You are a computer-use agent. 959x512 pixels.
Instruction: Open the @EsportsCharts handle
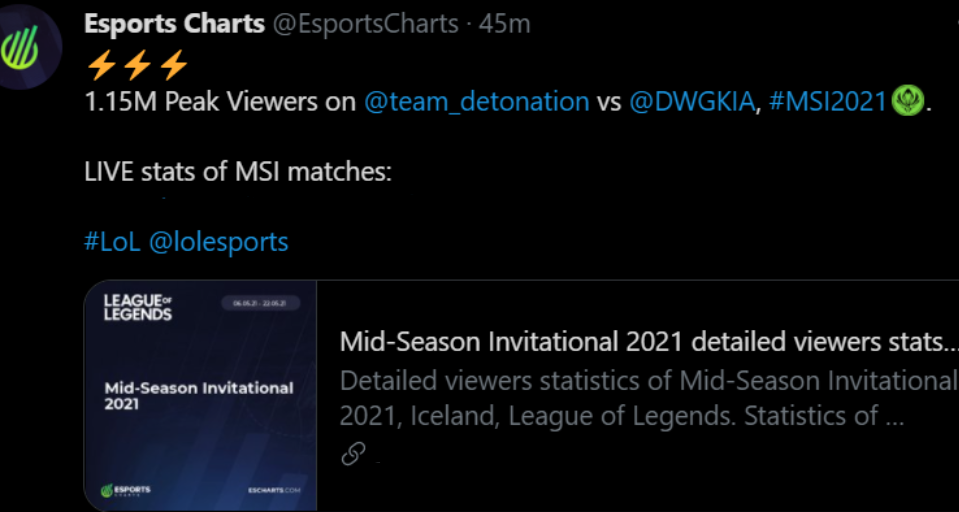tap(365, 24)
